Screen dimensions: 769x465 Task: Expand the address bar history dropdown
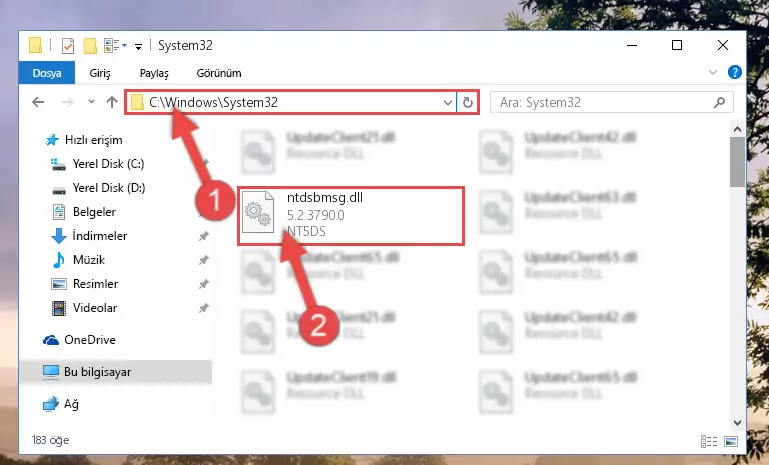pyautogui.click(x=447, y=103)
